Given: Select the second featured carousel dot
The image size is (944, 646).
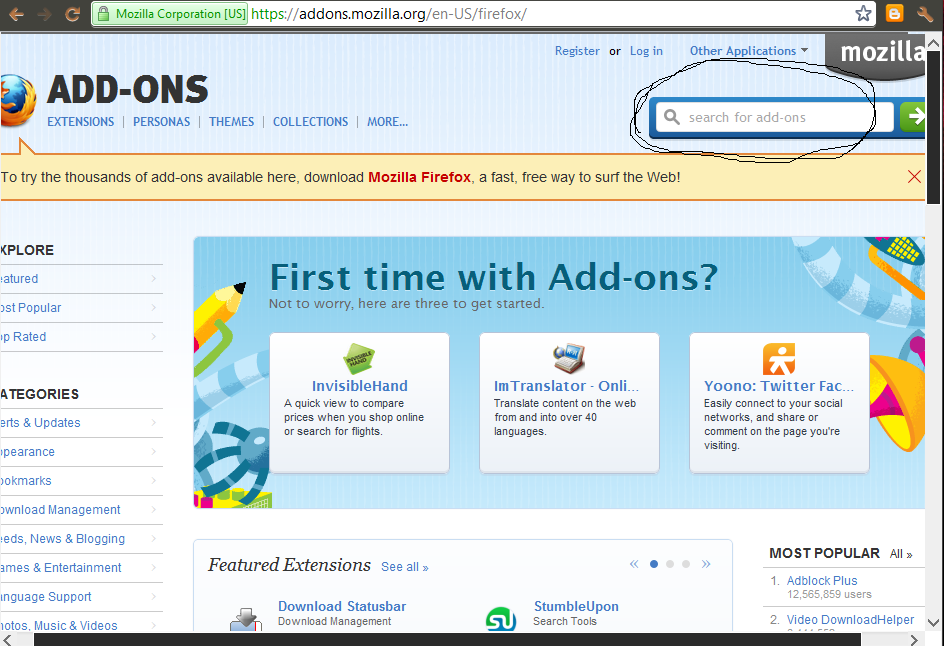Looking at the screenshot, I should coord(670,564).
